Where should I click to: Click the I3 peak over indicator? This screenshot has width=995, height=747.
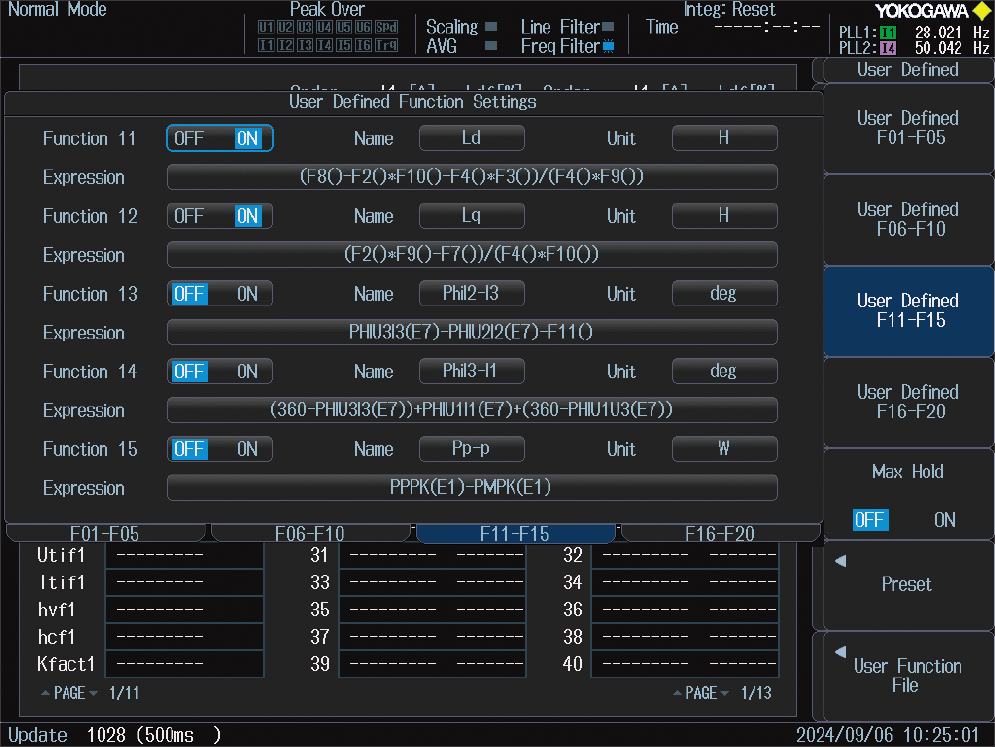pos(305,45)
